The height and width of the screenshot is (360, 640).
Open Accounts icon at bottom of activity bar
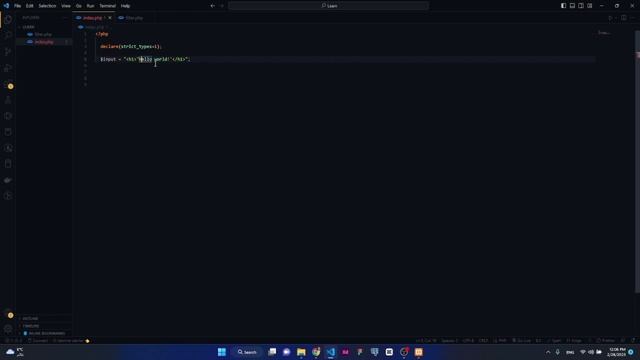(x=8, y=315)
